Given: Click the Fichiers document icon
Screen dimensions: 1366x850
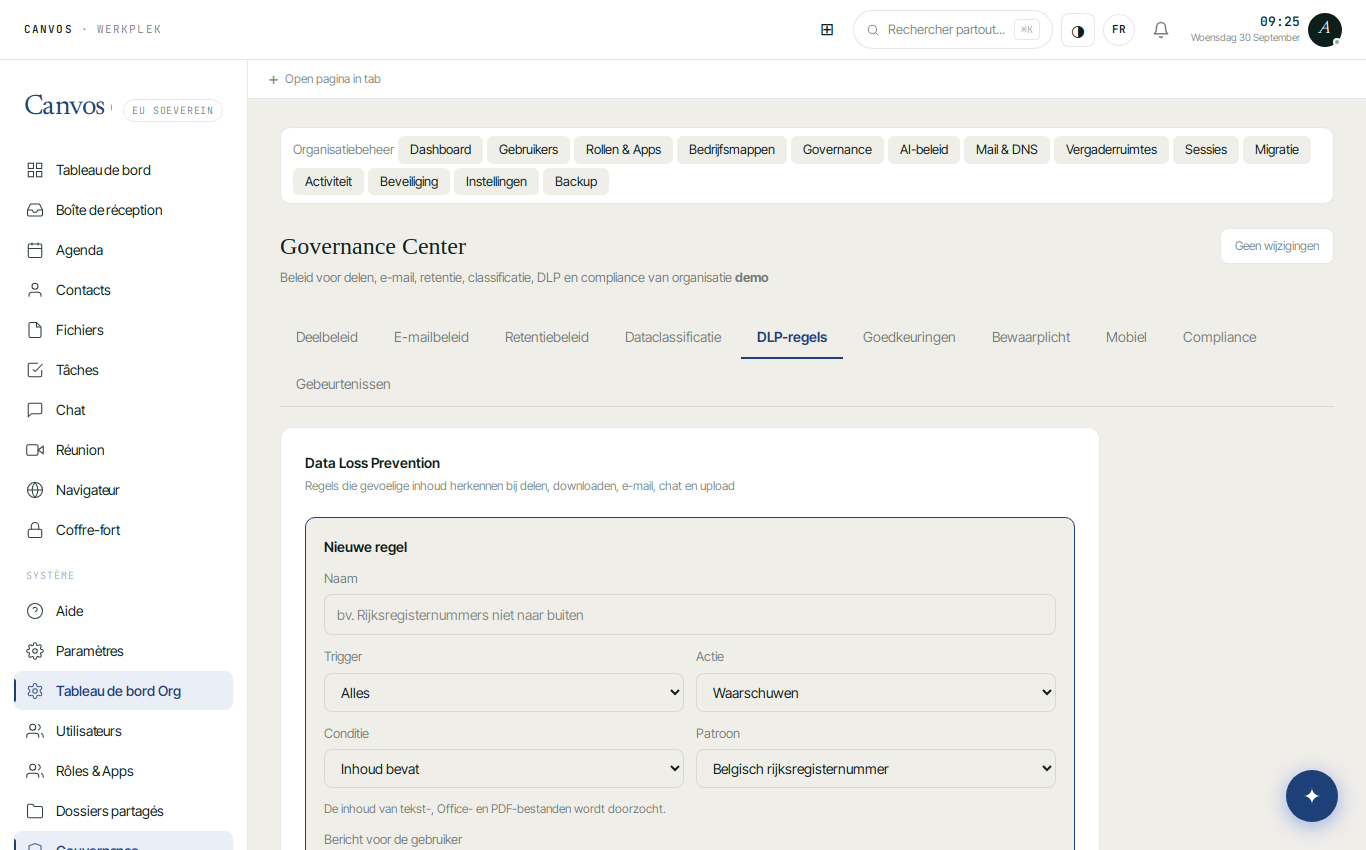Looking at the screenshot, I should 35,330.
